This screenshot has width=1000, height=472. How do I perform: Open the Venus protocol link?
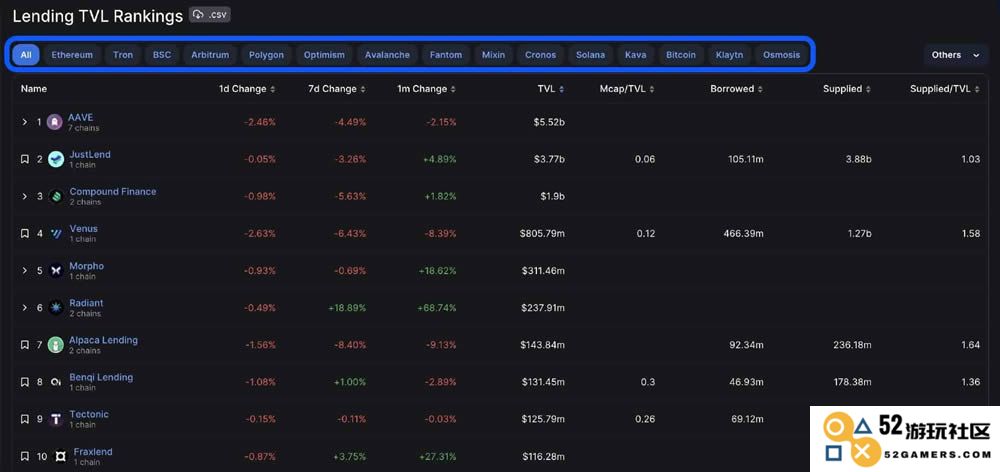pyautogui.click(x=84, y=228)
